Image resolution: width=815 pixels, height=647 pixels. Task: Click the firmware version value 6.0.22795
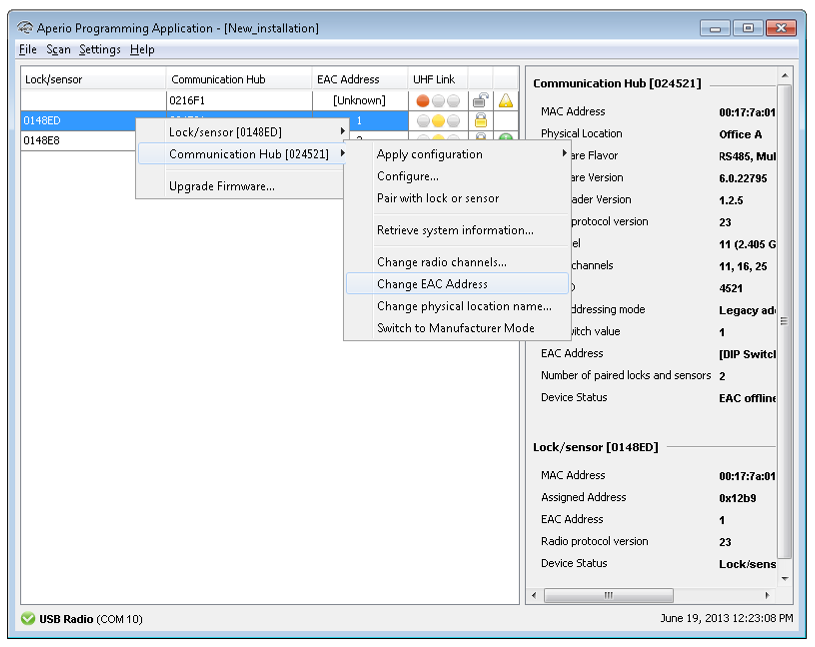pyautogui.click(x=743, y=178)
